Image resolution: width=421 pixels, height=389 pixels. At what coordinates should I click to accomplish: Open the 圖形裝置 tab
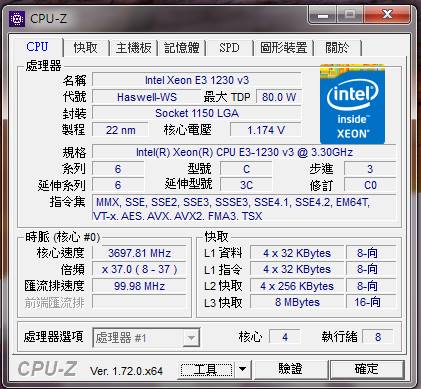pos(283,47)
